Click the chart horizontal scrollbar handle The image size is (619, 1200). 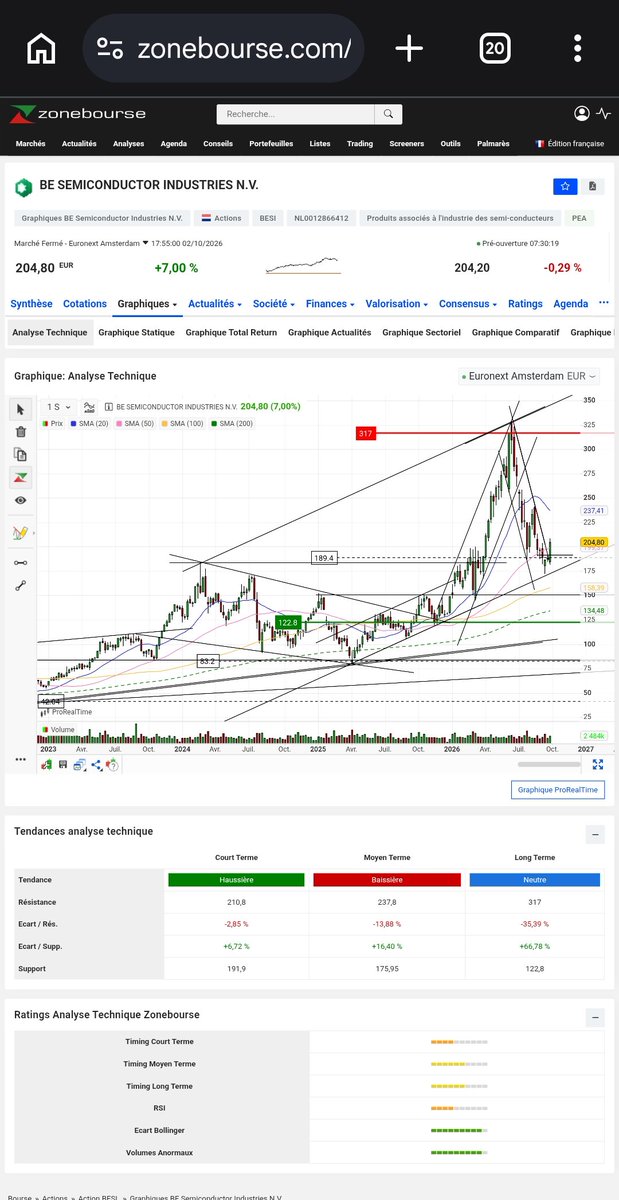[x=549, y=765]
